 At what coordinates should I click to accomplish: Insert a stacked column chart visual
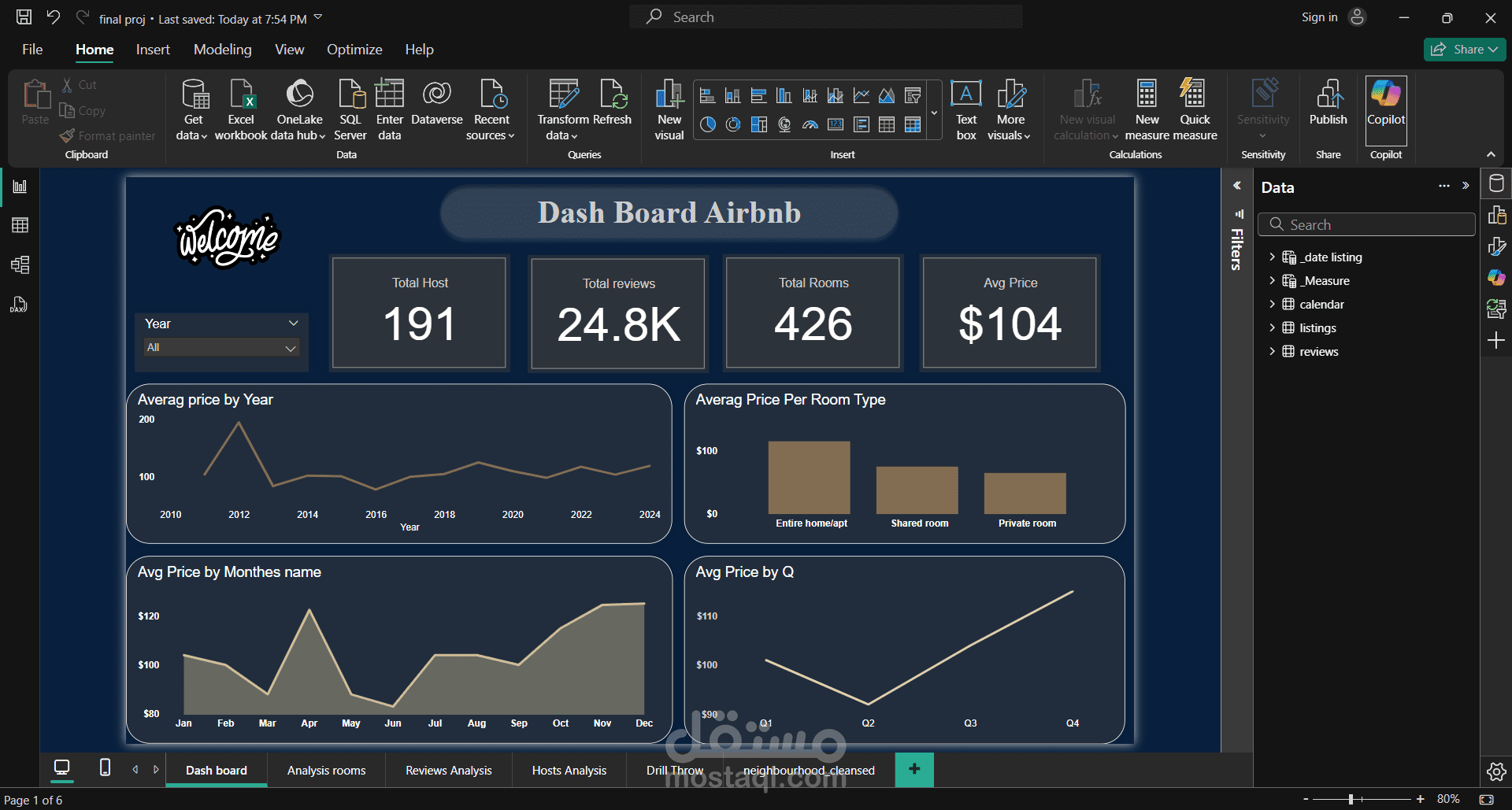pos(732,96)
